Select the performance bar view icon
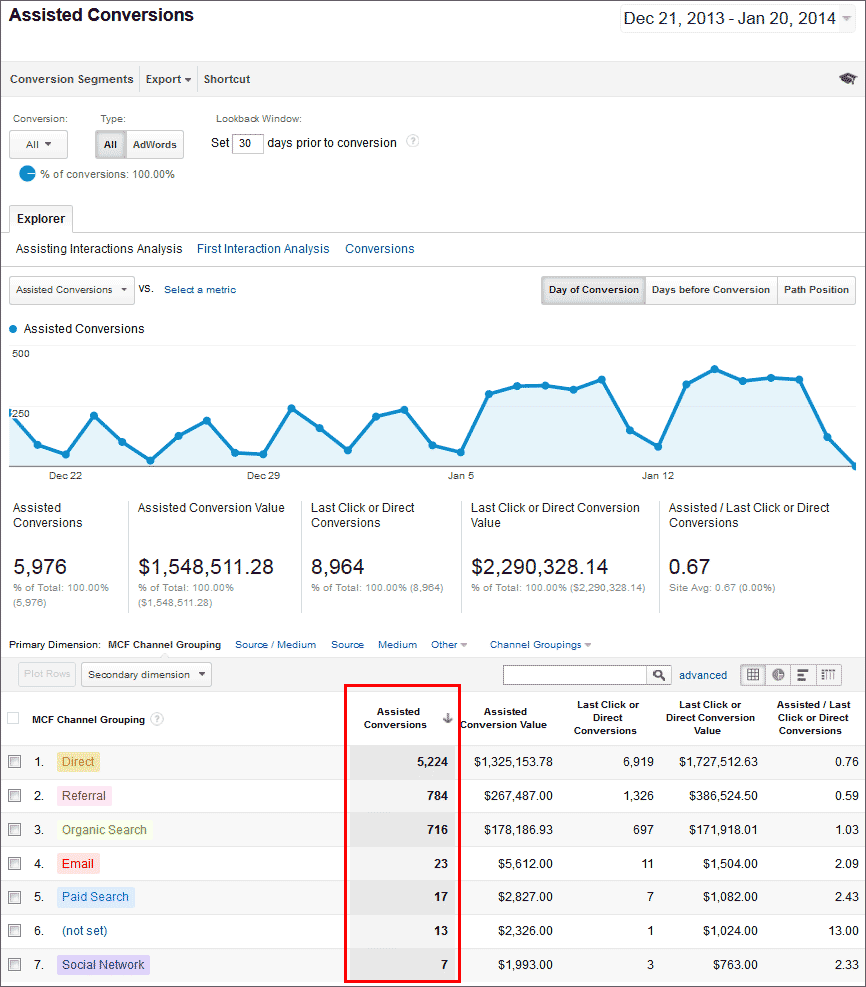 click(803, 675)
